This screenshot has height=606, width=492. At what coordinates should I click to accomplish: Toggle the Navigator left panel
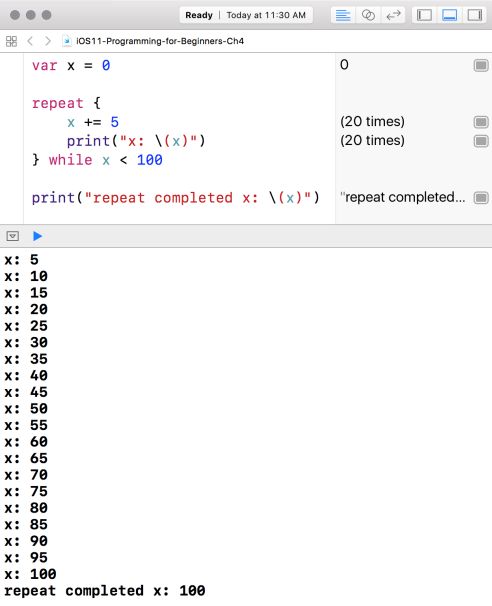424,15
